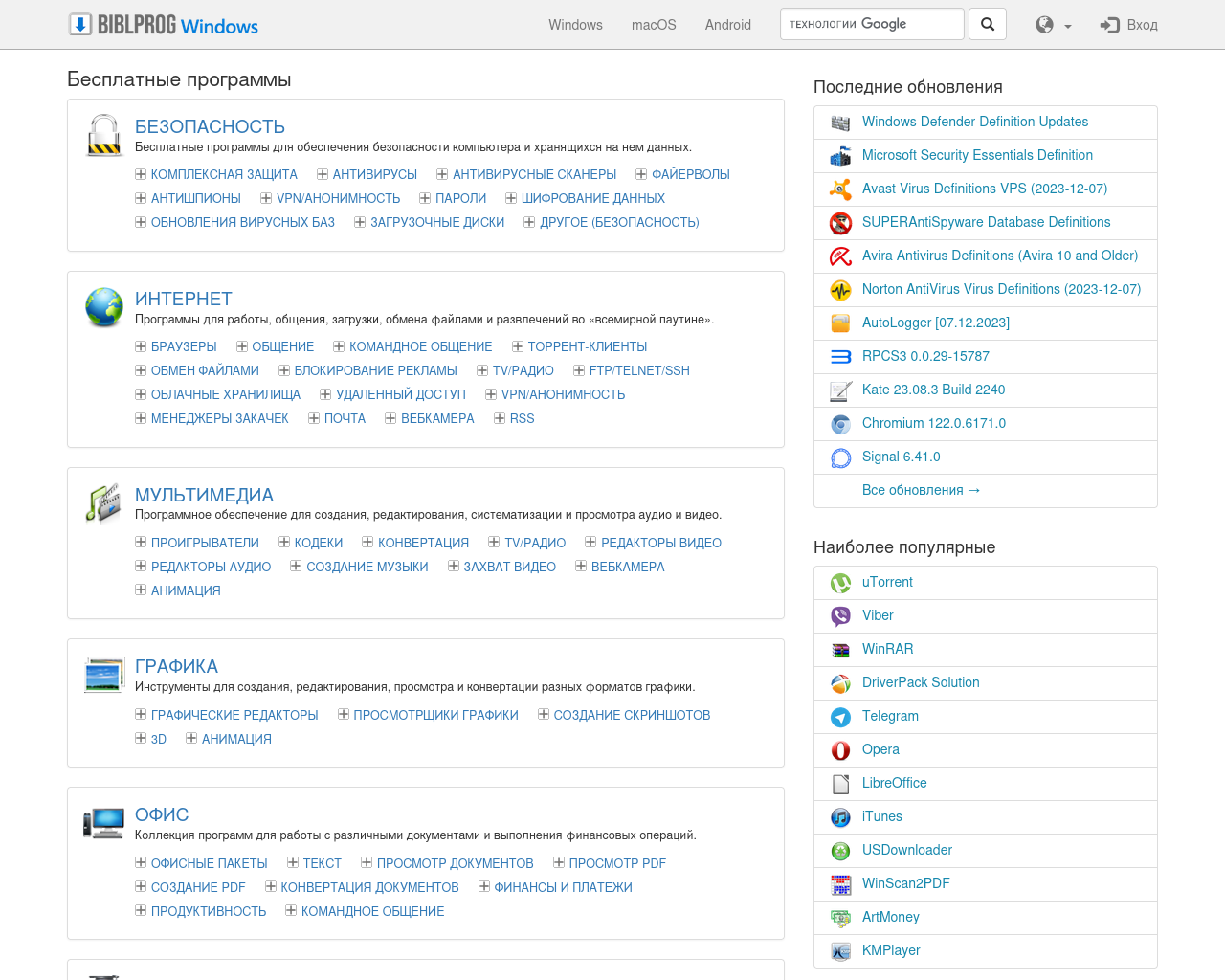
Task: Click the globe Интернет category icon
Action: coord(104,307)
